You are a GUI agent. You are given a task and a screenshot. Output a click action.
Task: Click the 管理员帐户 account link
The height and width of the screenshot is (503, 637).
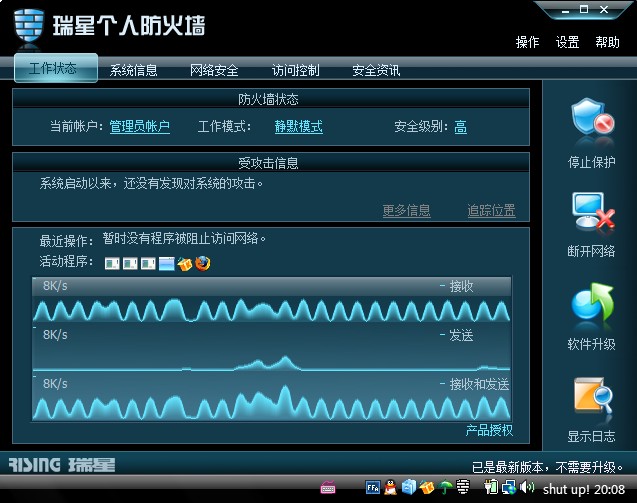point(140,126)
